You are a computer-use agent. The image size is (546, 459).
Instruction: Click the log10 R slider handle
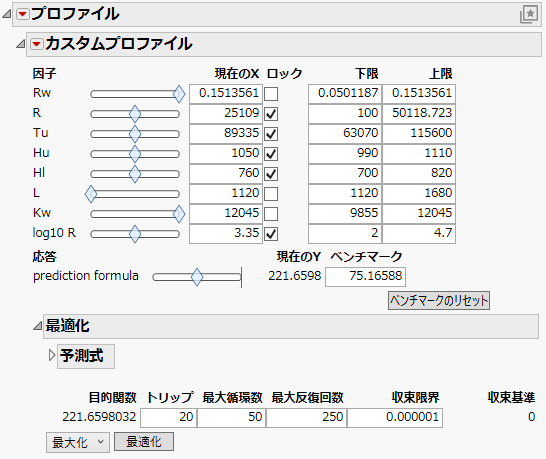pos(135,234)
